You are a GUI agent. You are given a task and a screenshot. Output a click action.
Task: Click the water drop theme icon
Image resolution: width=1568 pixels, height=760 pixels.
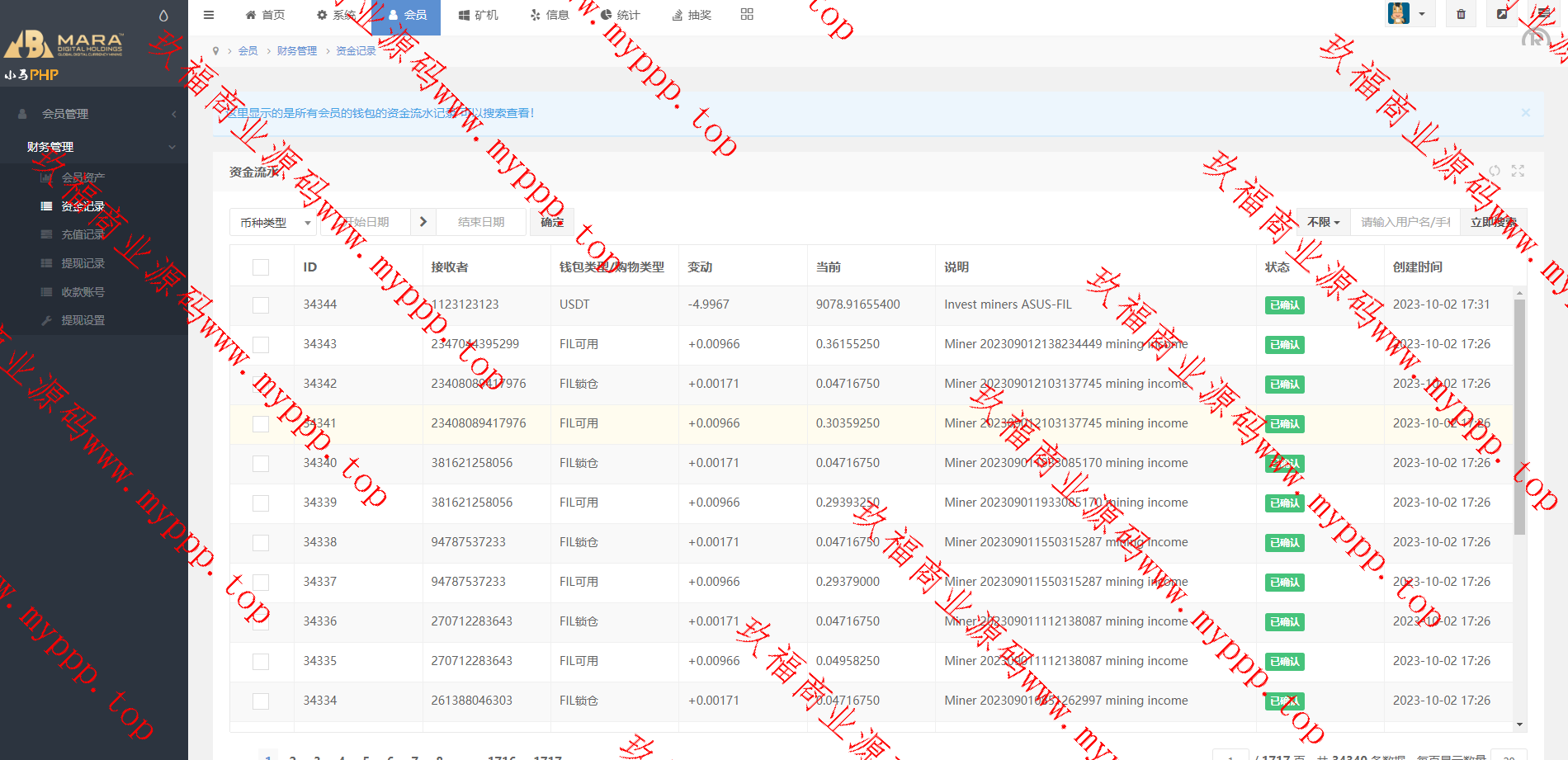[x=163, y=16]
